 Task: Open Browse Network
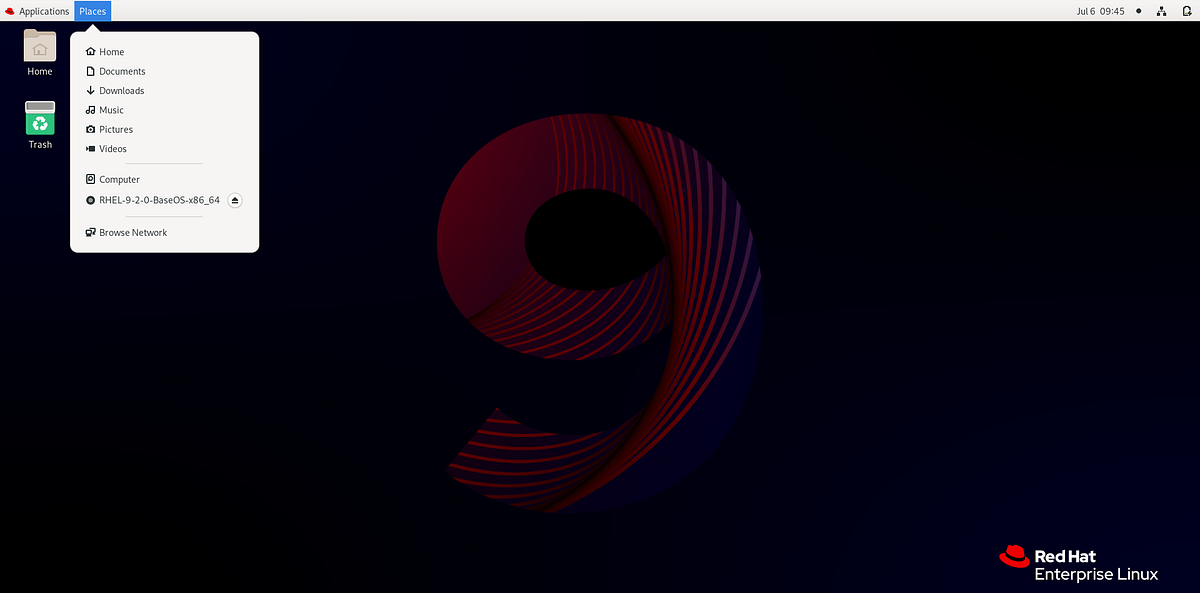[132, 232]
